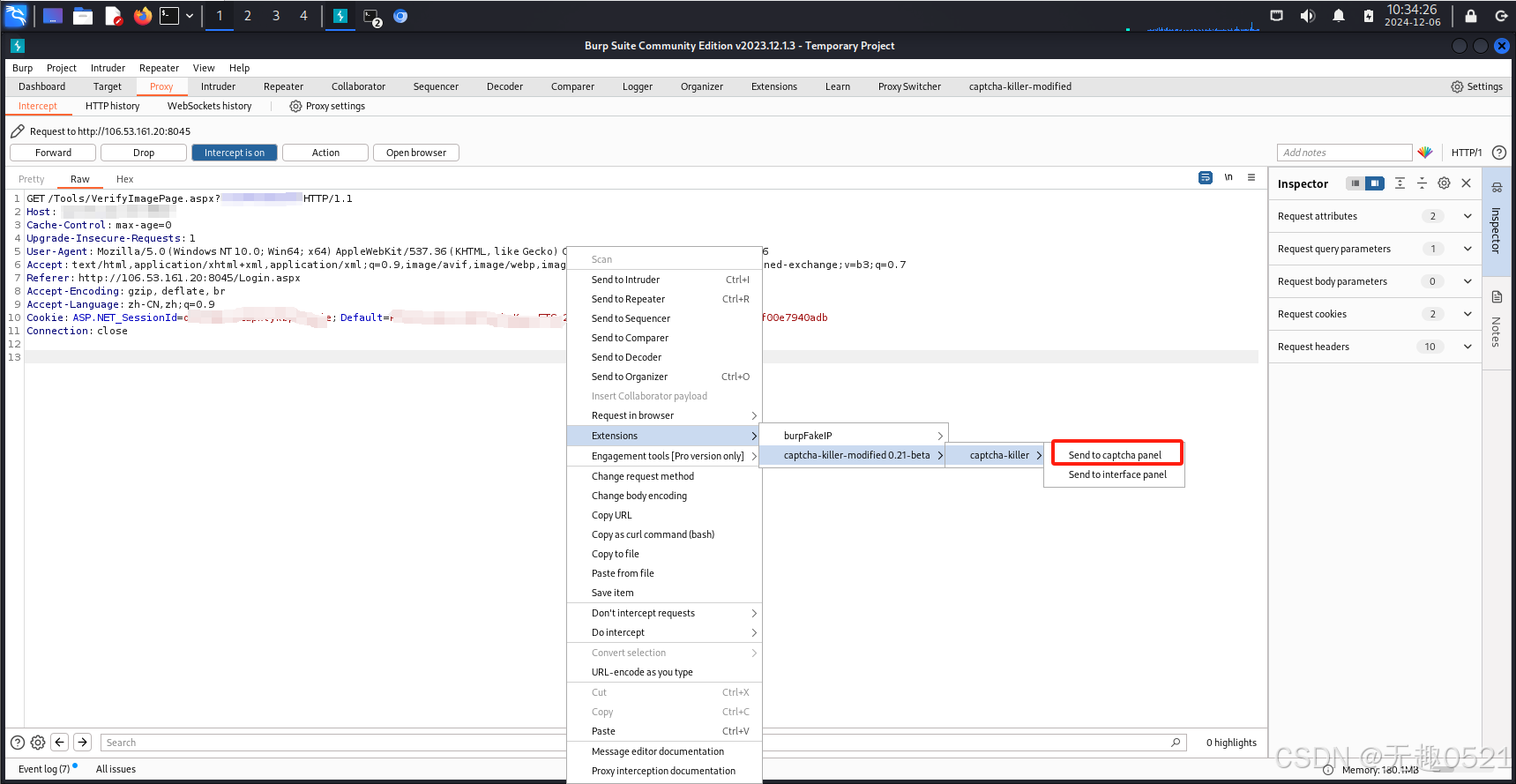Click the Add notes input field
The width and height of the screenshot is (1516, 784).
1344,153
